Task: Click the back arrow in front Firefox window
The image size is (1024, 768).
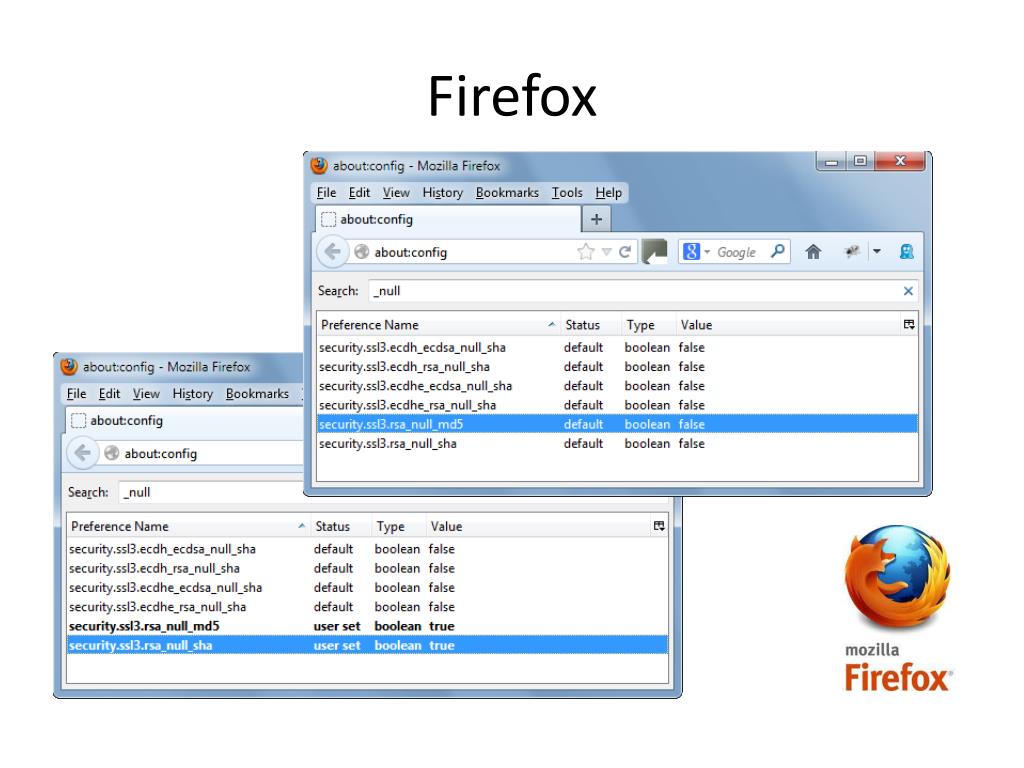Action: click(332, 252)
